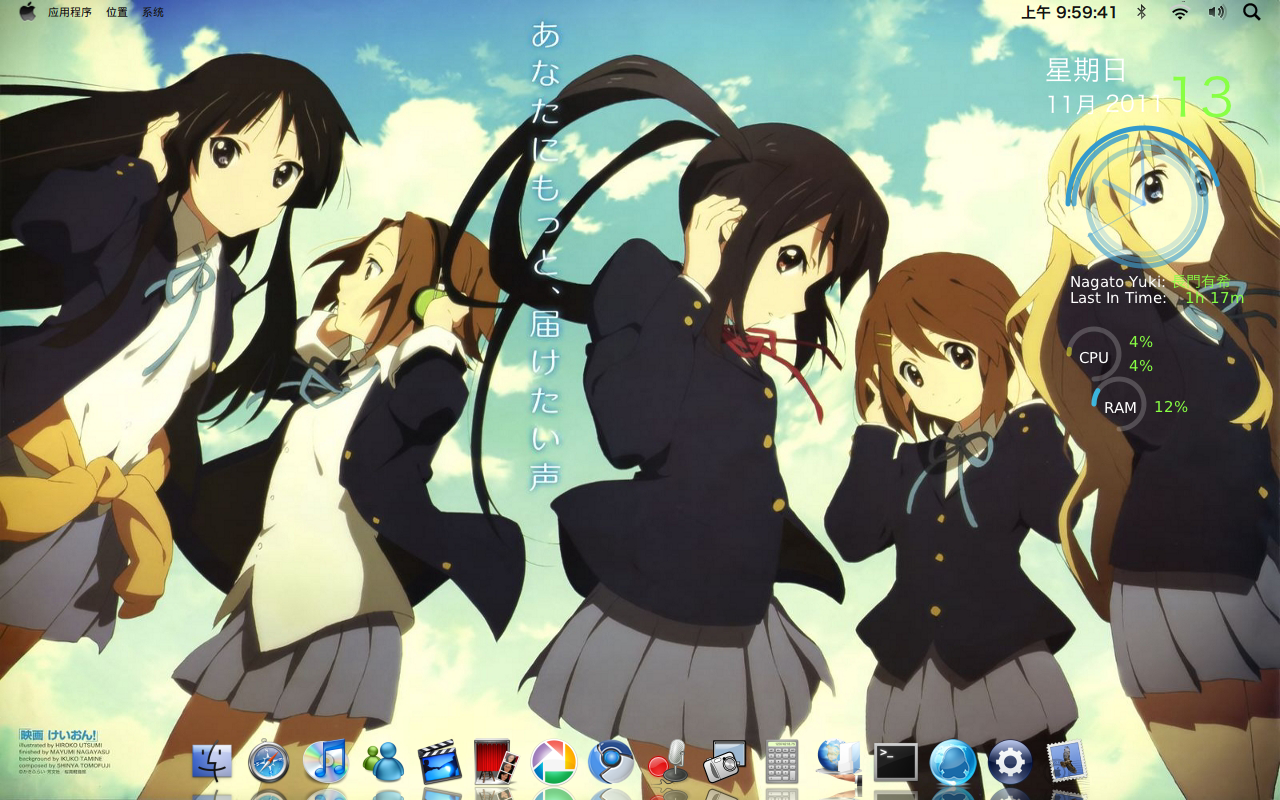Open the 位置 menu
This screenshot has height=800, width=1280.
click(x=117, y=12)
